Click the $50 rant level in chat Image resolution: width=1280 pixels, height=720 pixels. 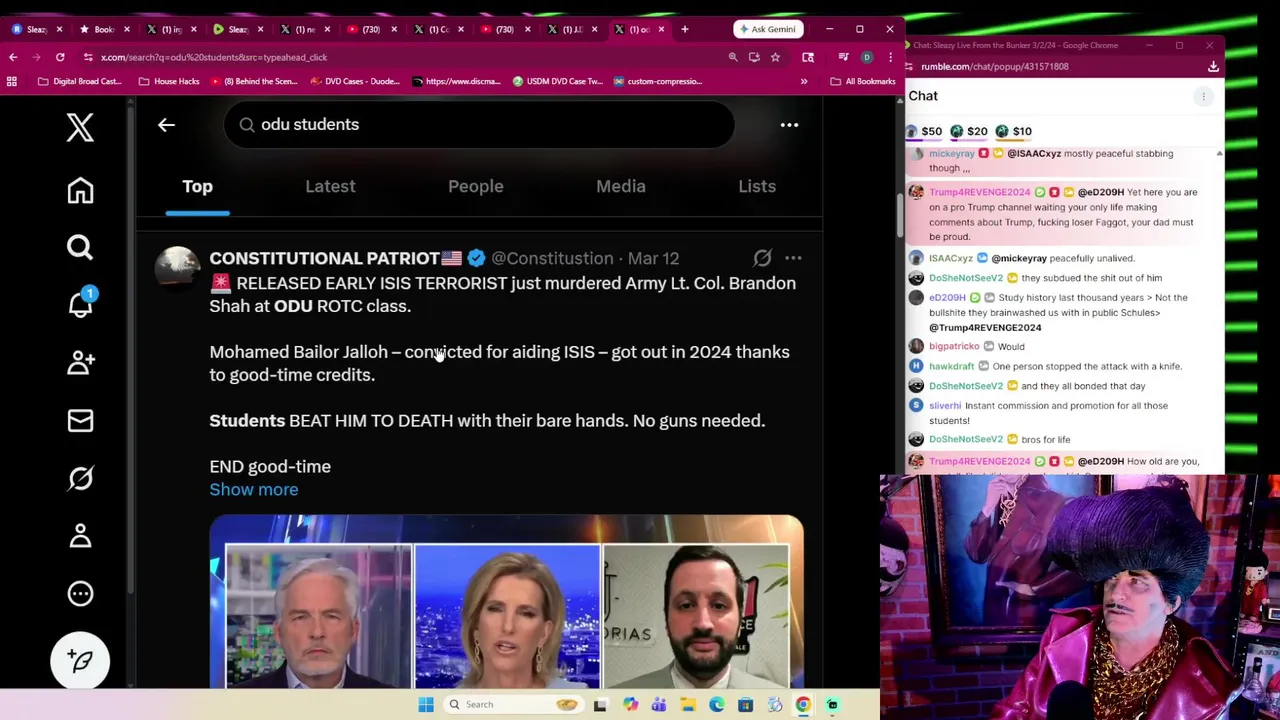pyautogui.click(x=924, y=131)
